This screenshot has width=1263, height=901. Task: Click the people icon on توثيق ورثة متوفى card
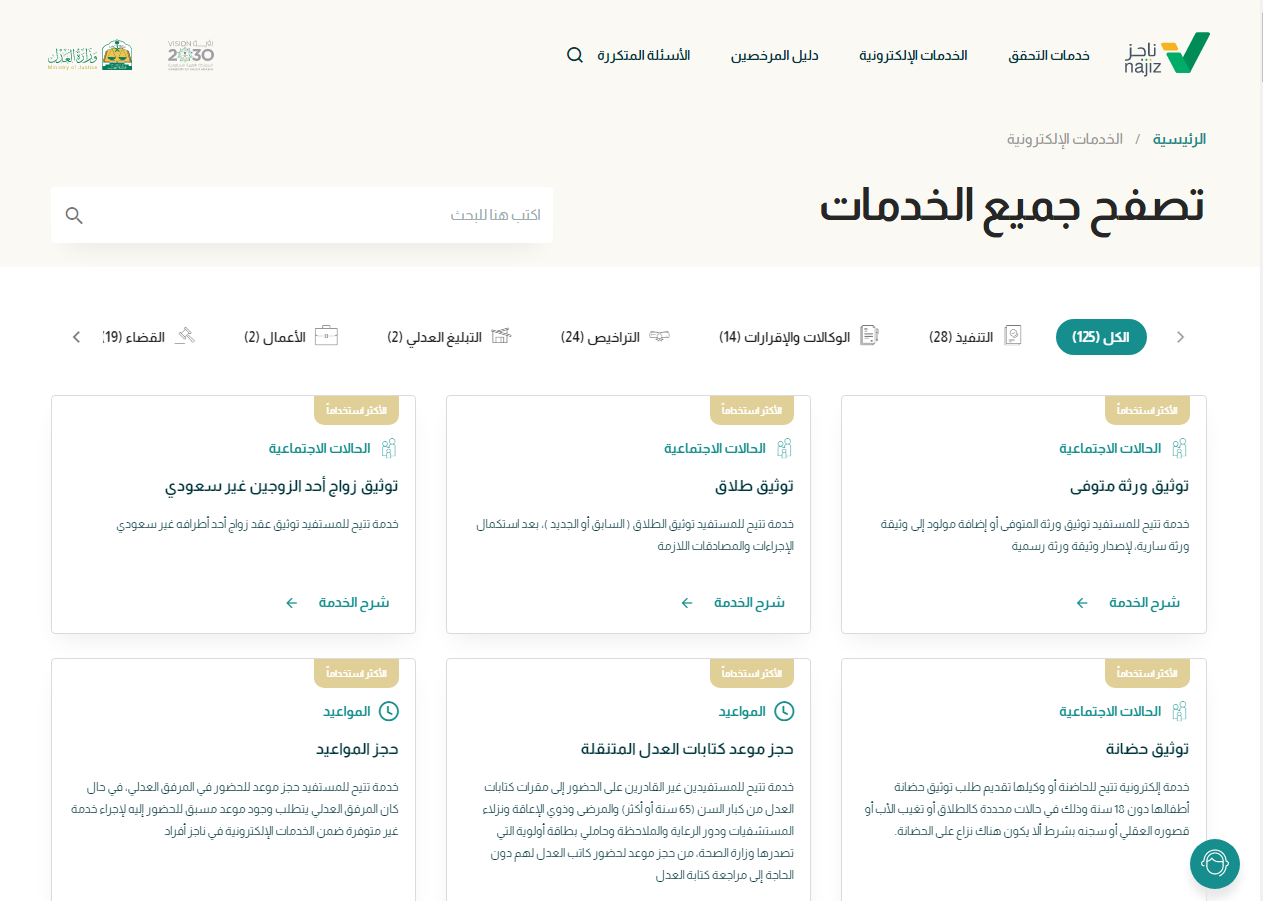(x=1180, y=448)
